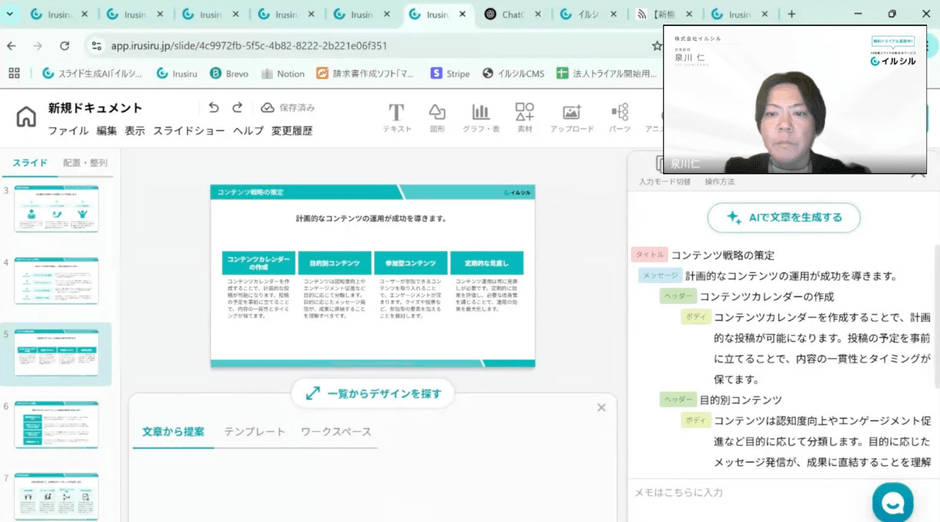Select the ワークスペース tab
The image size is (940, 522).
coord(336,432)
